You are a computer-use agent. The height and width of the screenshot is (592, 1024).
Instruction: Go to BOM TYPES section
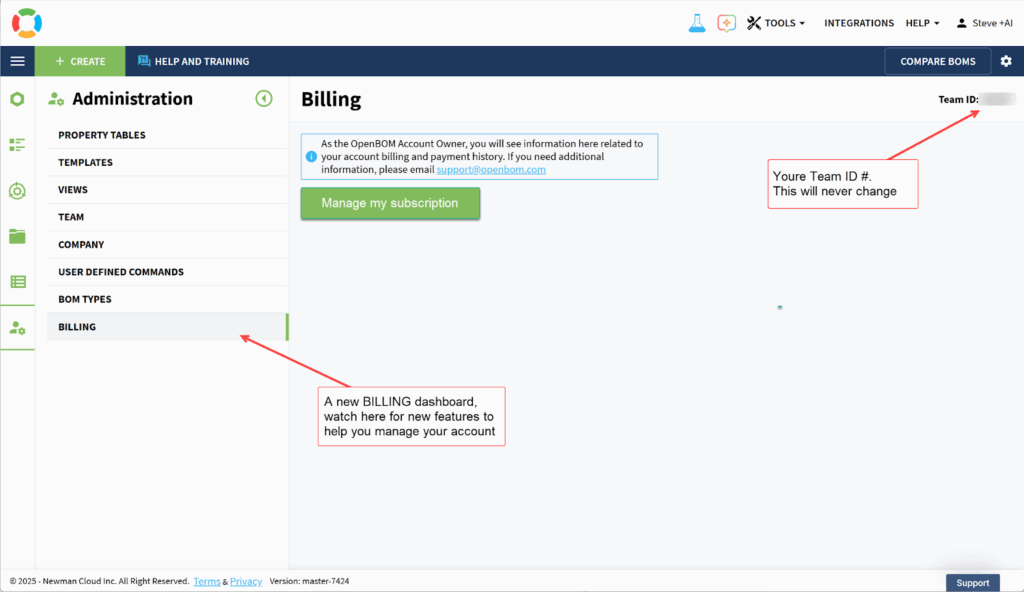coord(85,299)
